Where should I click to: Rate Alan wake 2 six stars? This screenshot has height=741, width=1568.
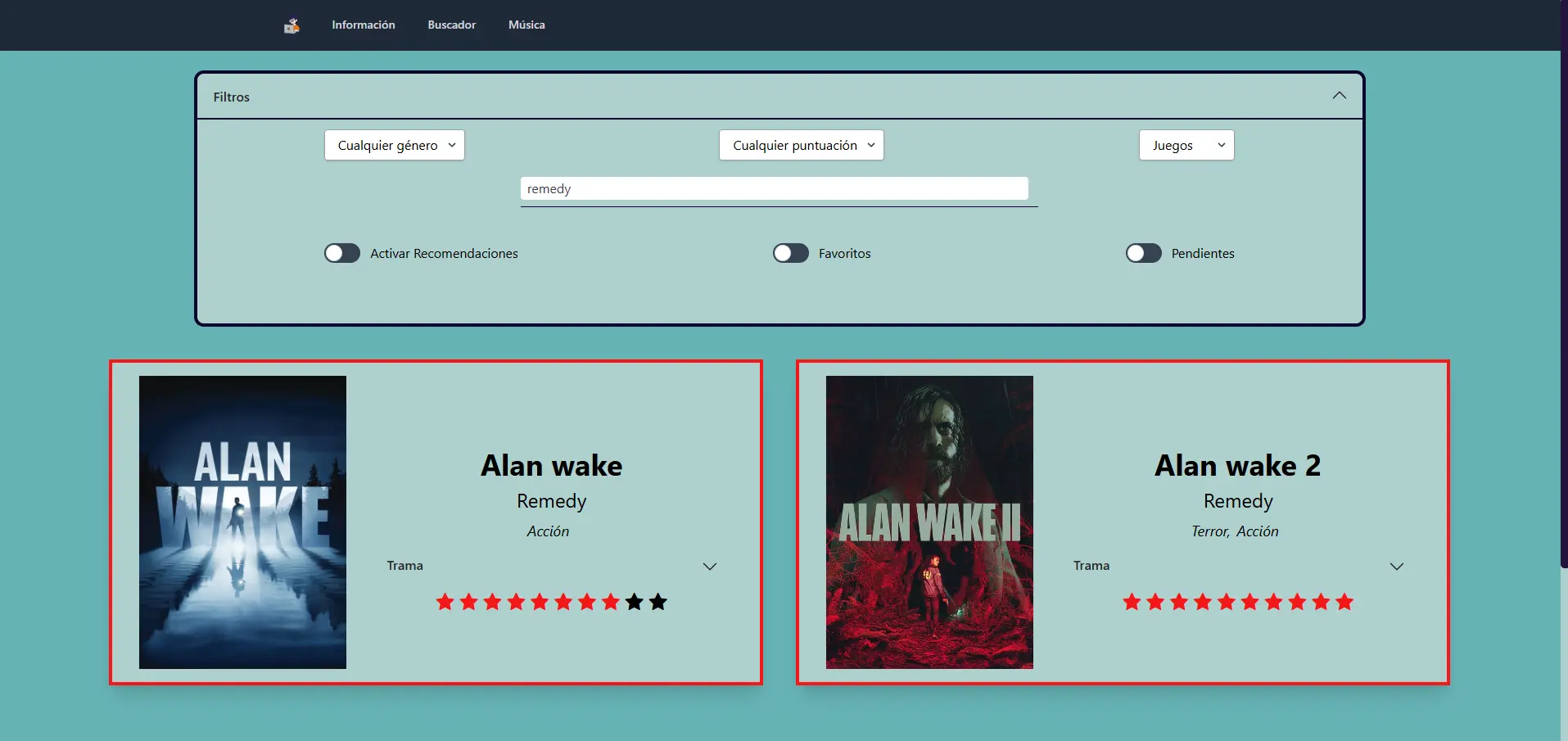pyautogui.click(x=1250, y=603)
